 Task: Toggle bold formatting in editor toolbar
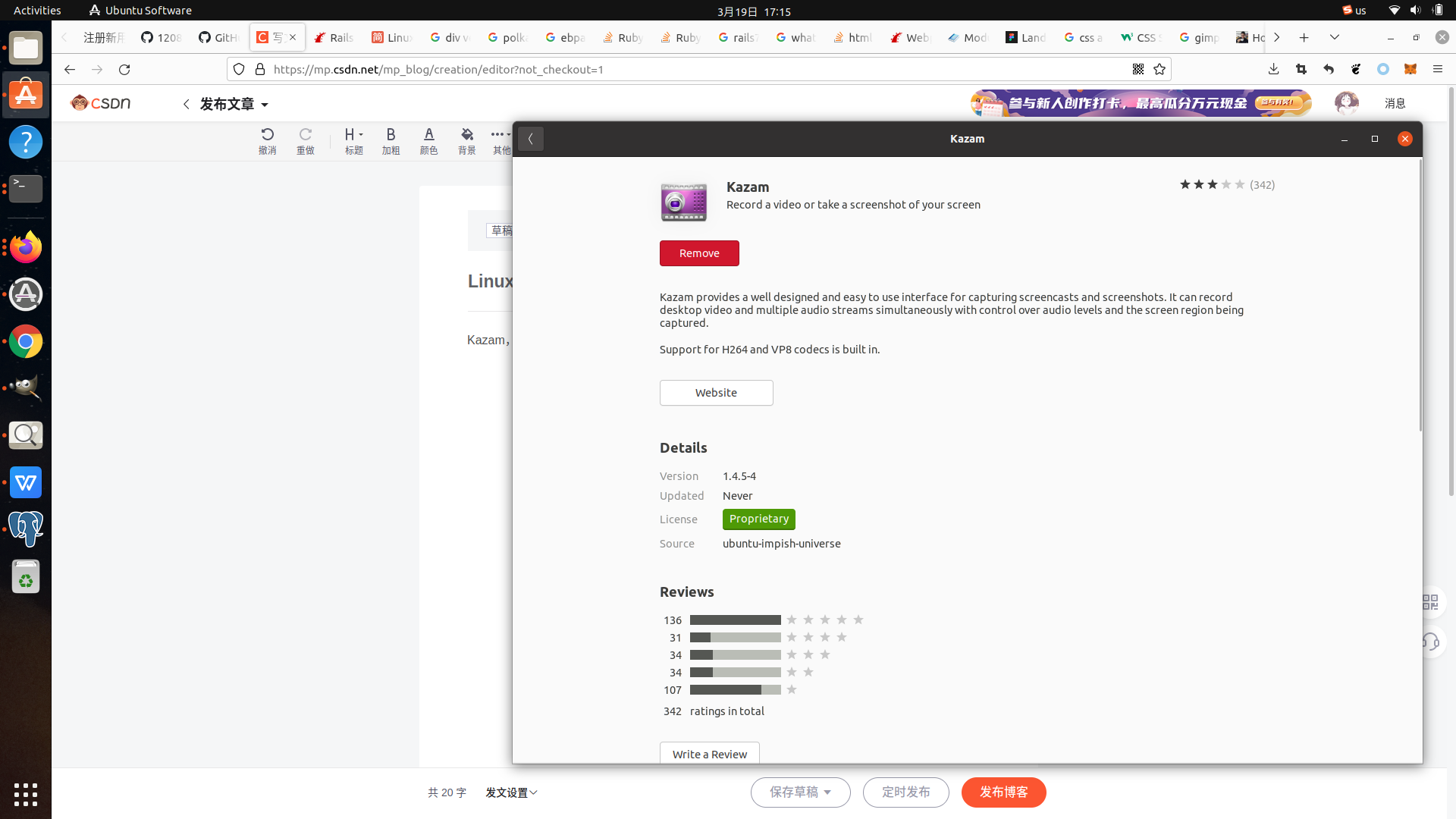point(391,141)
